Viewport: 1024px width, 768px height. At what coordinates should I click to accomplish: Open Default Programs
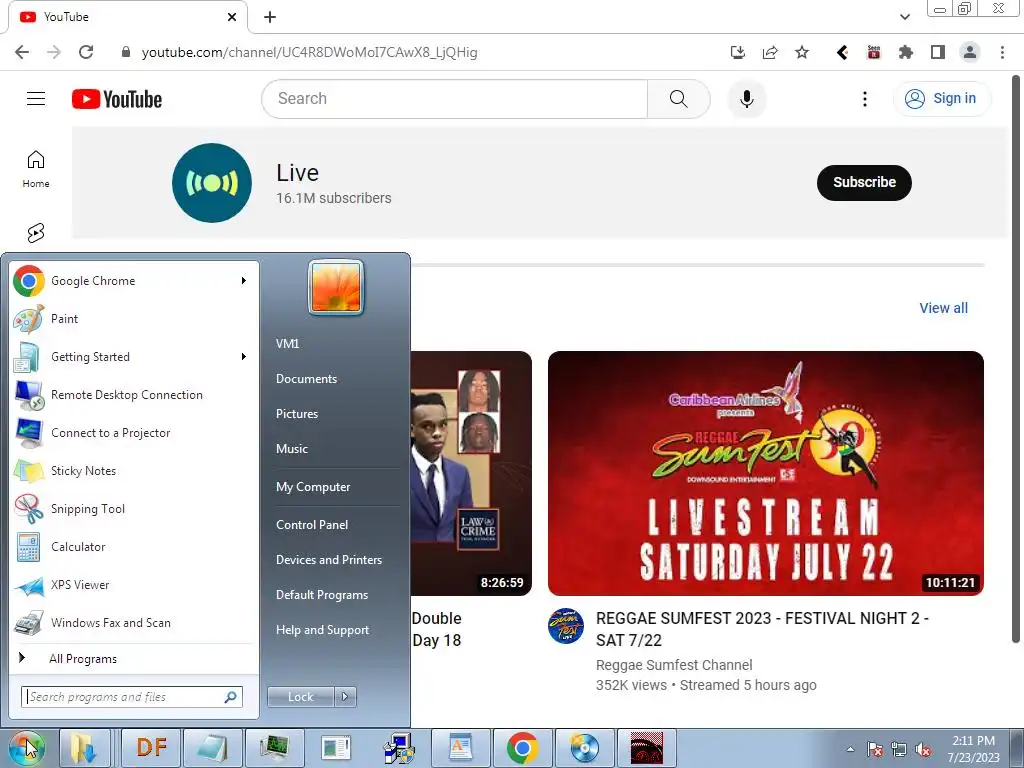point(322,595)
